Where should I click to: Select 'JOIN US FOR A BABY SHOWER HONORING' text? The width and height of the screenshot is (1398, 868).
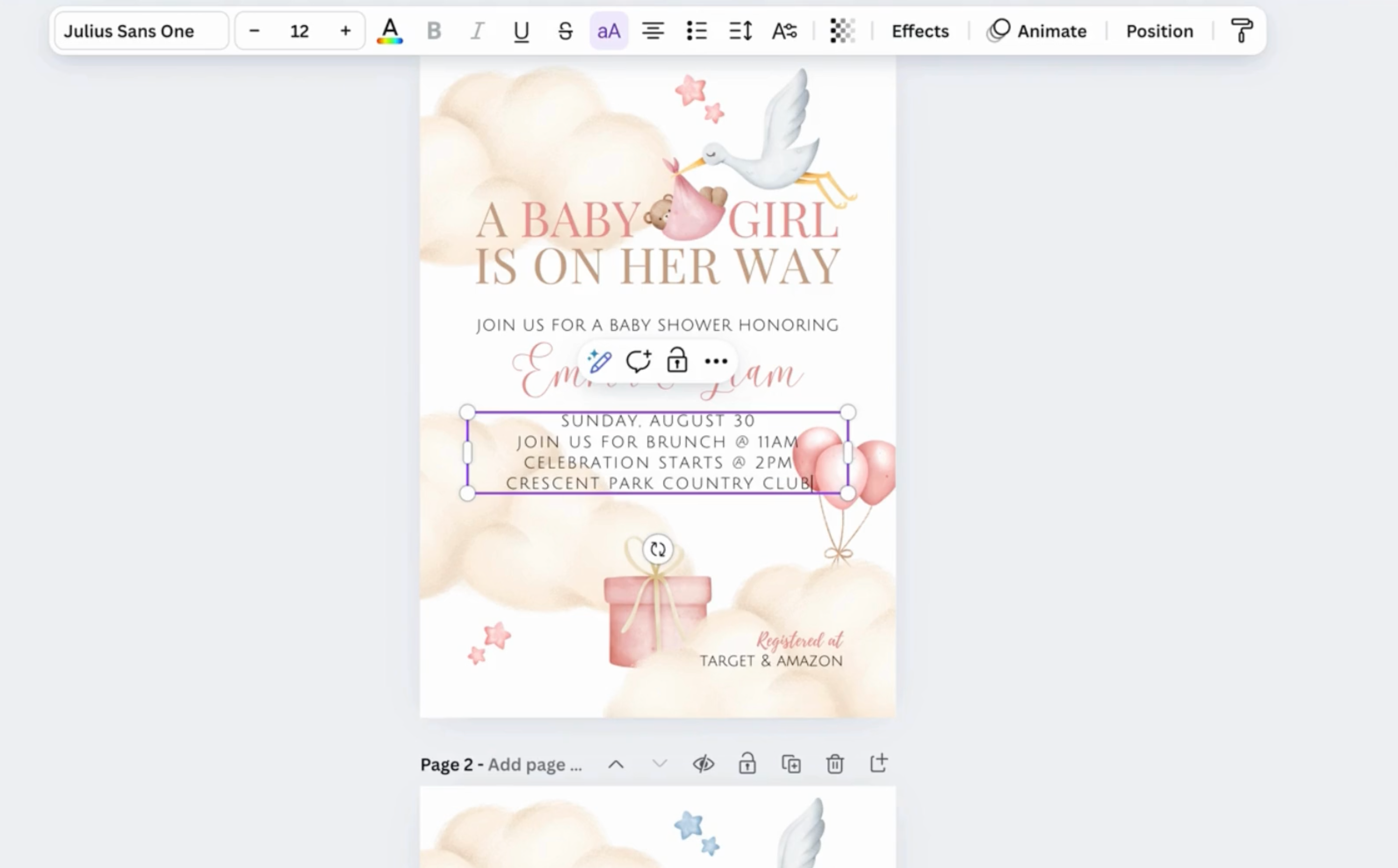tap(657, 326)
